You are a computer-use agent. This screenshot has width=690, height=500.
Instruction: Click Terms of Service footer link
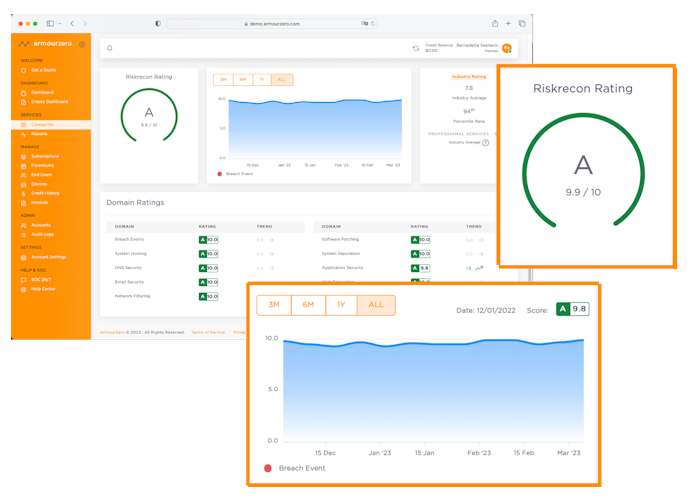[208, 332]
